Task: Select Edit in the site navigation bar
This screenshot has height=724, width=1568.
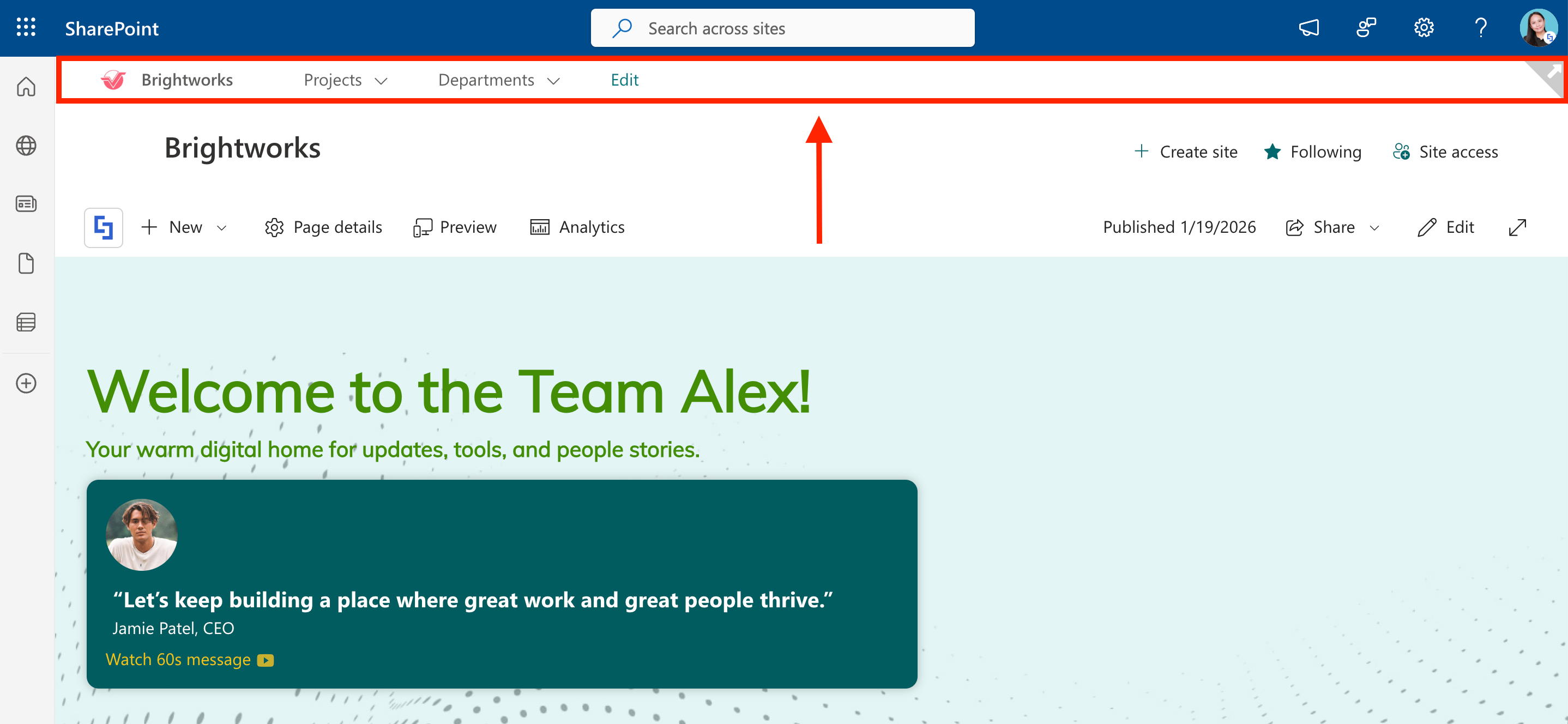Action: [624, 79]
